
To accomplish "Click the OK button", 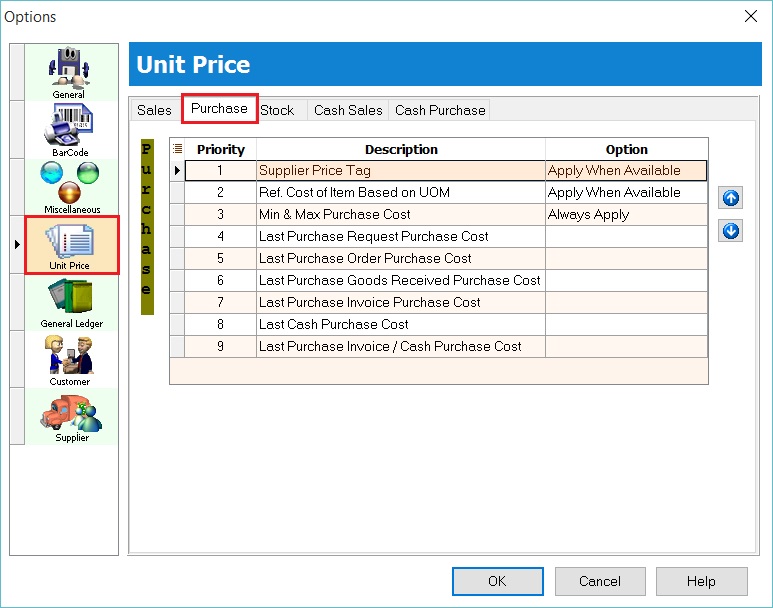I will 497,581.
